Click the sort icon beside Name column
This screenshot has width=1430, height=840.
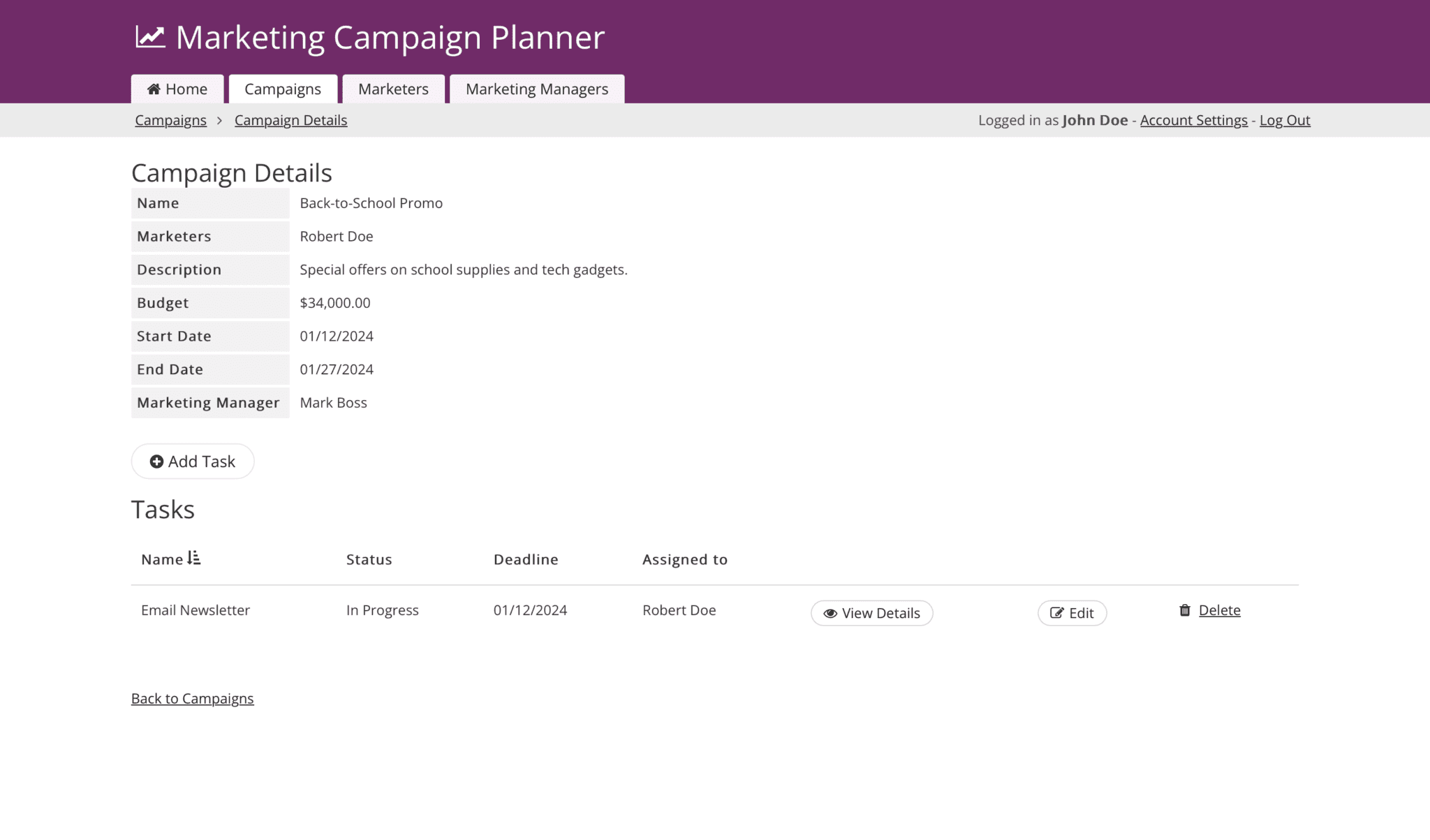coord(193,558)
